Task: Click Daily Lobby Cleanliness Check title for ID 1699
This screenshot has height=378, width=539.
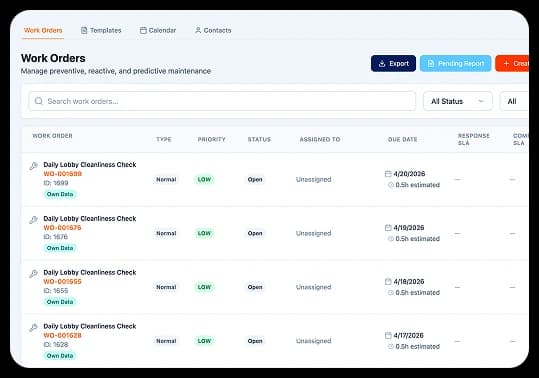Action: pos(90,165)
